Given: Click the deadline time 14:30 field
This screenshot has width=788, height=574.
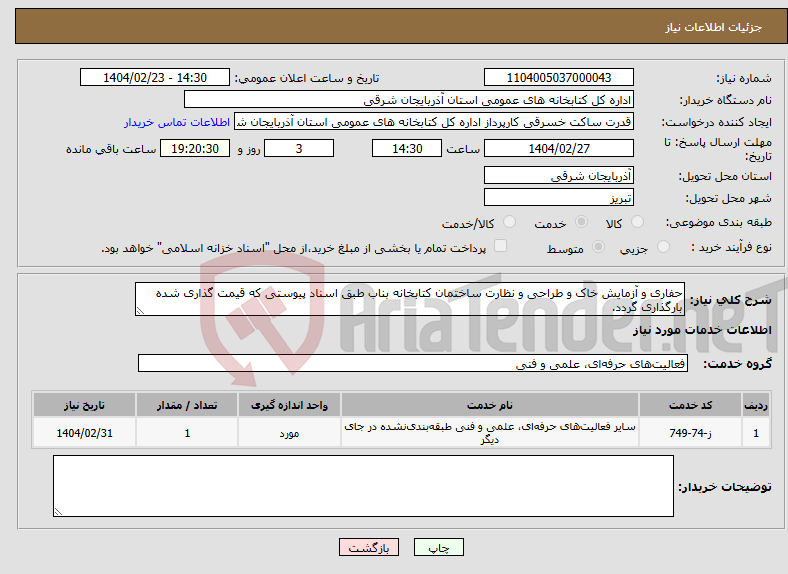Looking at the screenshot, I should click(x=407, y=148).
